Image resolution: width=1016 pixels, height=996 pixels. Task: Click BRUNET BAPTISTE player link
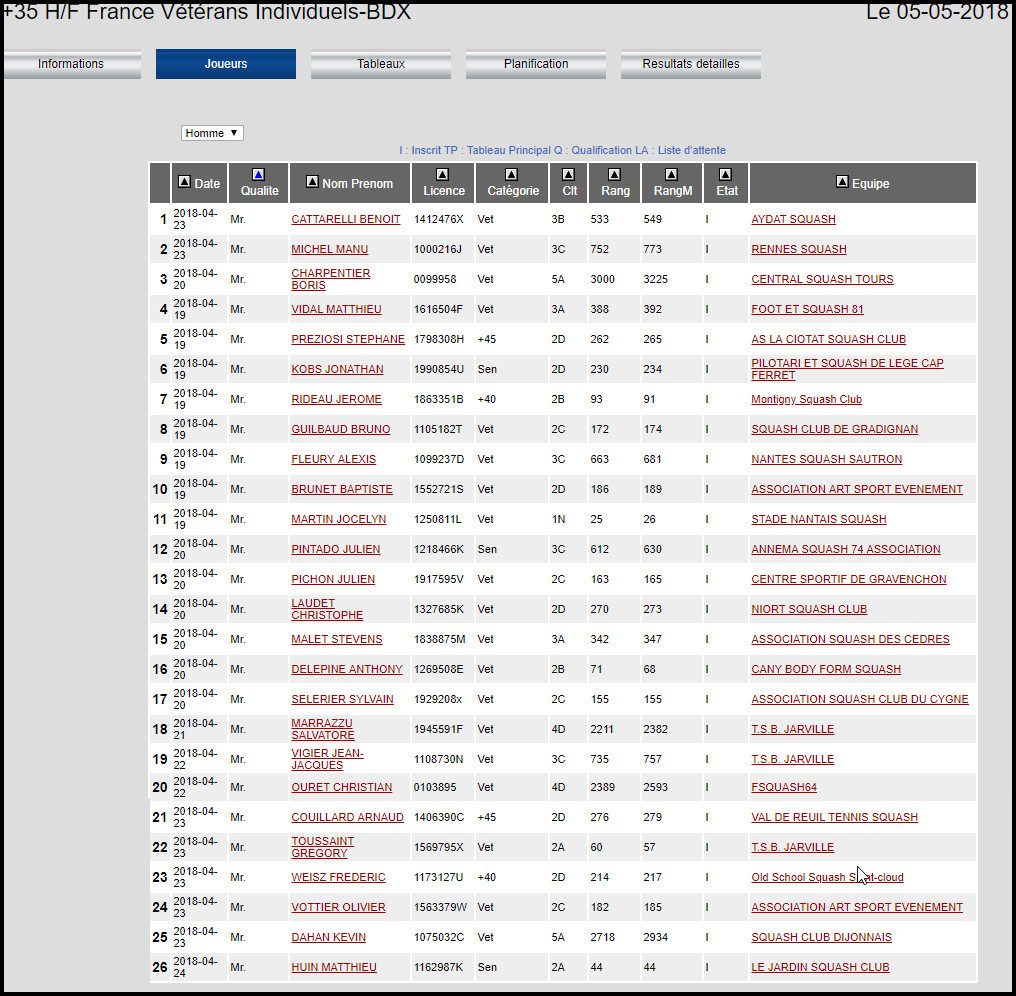pos(342,489)
